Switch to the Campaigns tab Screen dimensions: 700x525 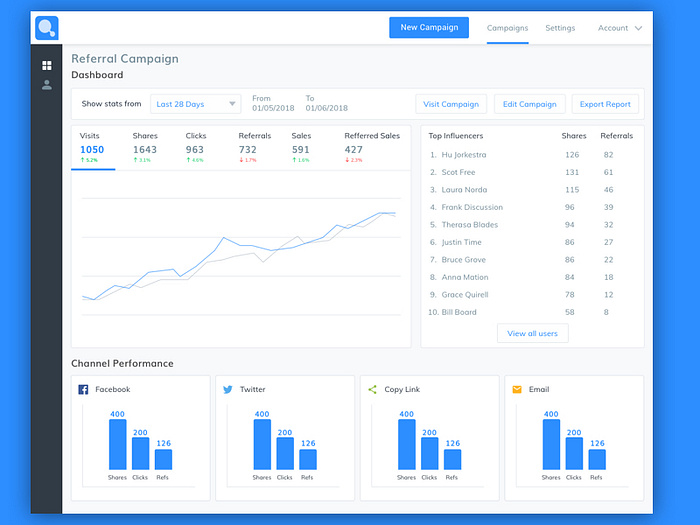(x=508, y=28)
